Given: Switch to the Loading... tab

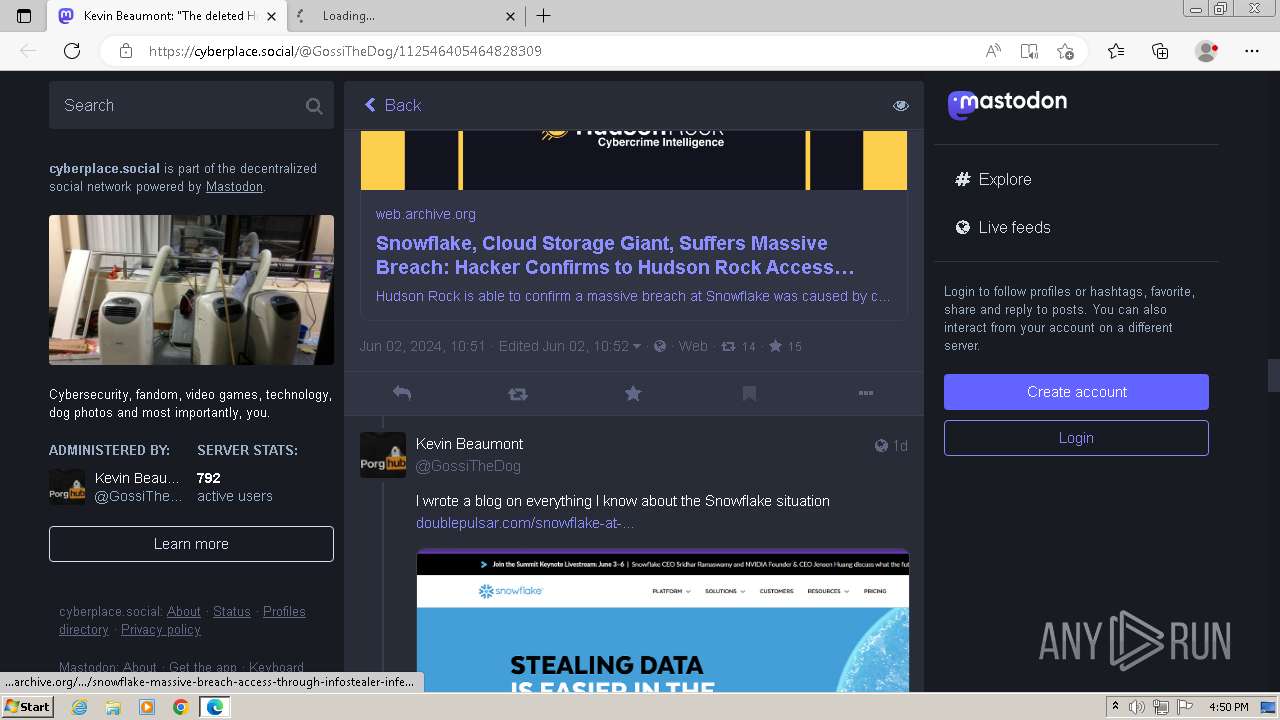Looking at the screenshot, I should [405, 16].
